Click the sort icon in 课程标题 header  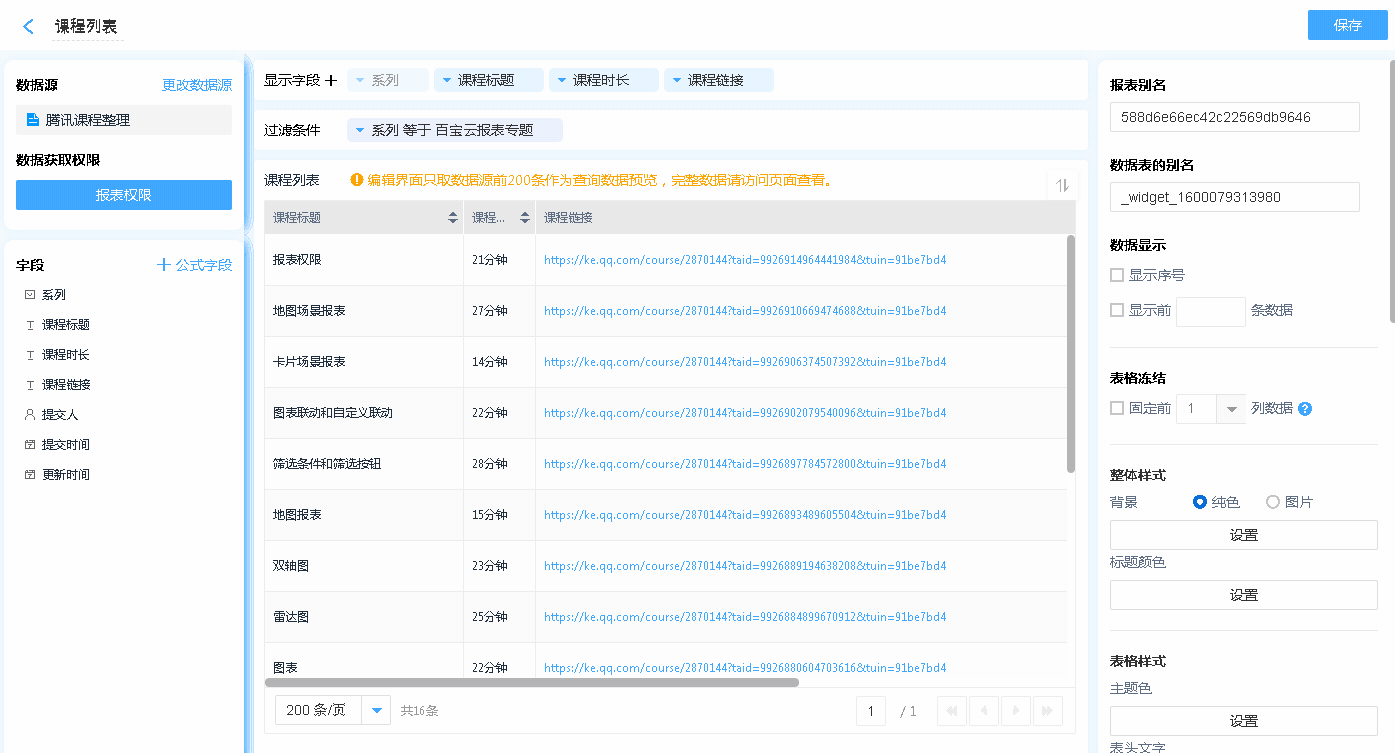[452, 217]
